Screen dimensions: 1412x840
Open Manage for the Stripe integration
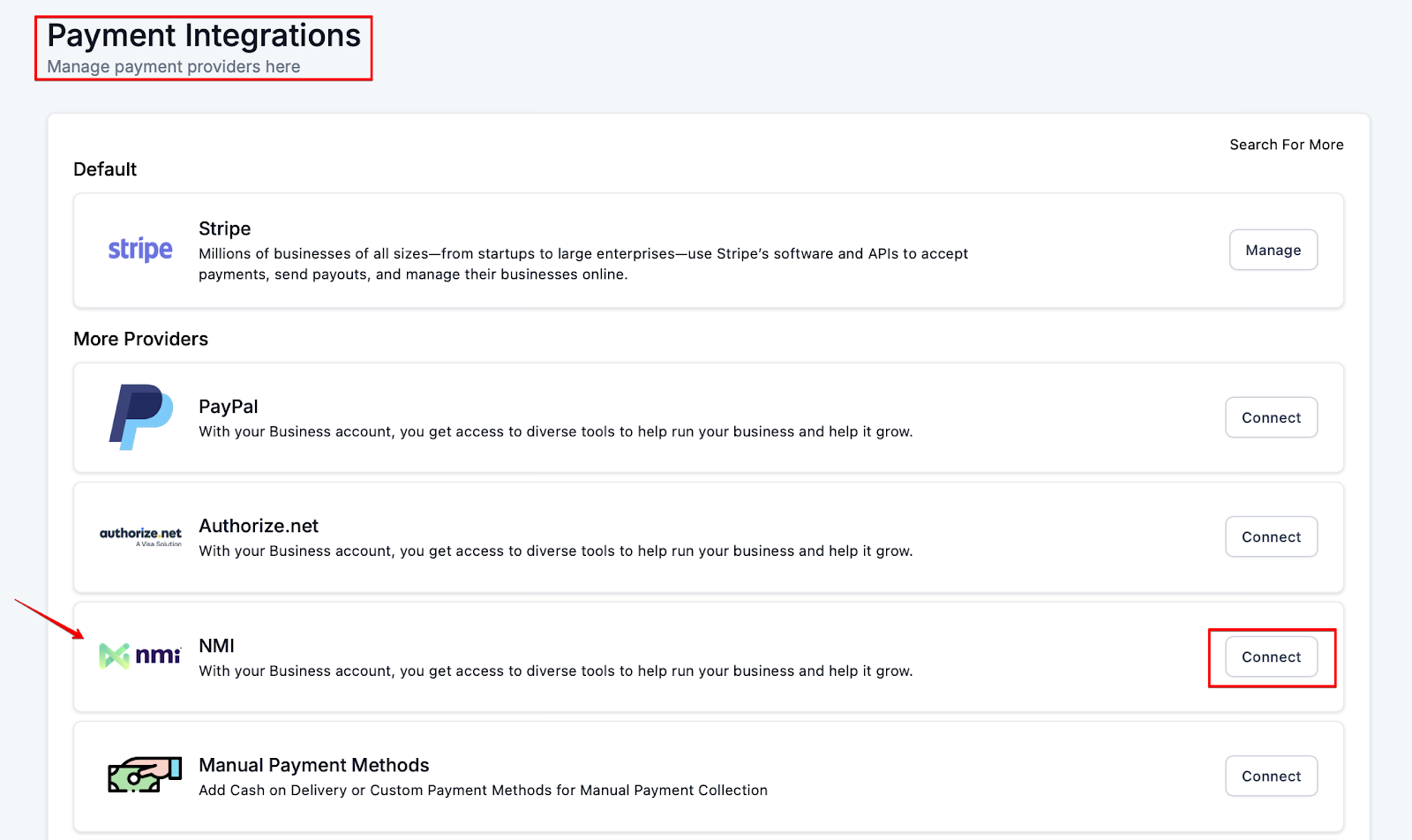point(1273,250)
